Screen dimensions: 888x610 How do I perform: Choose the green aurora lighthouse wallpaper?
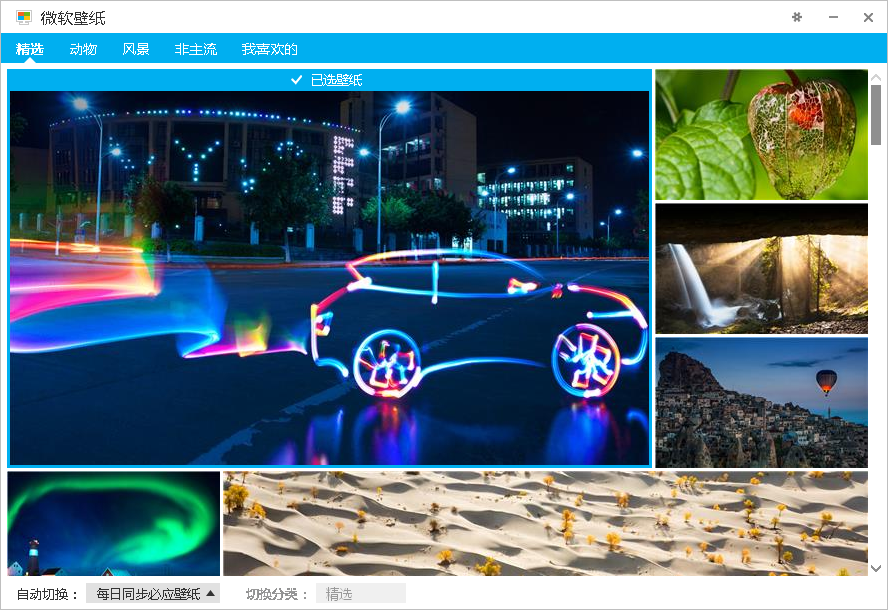tap(114, 523)
